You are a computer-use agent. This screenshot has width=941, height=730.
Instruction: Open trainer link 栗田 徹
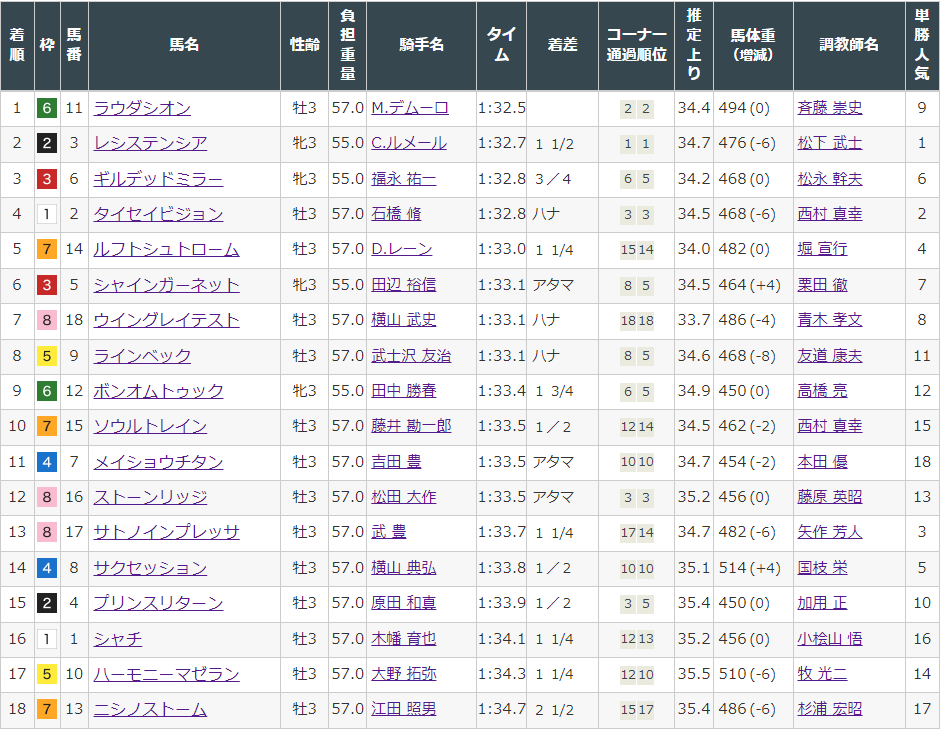822,285
